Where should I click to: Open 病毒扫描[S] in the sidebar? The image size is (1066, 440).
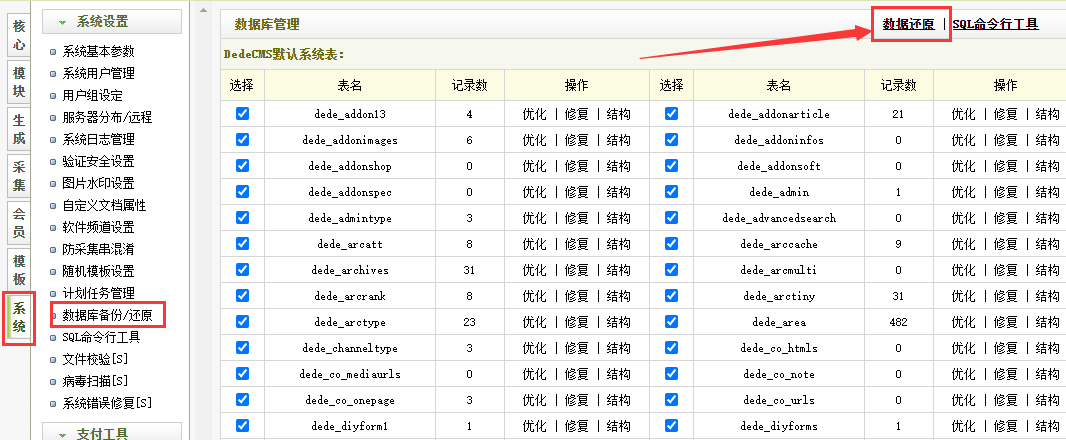[95, 381]
